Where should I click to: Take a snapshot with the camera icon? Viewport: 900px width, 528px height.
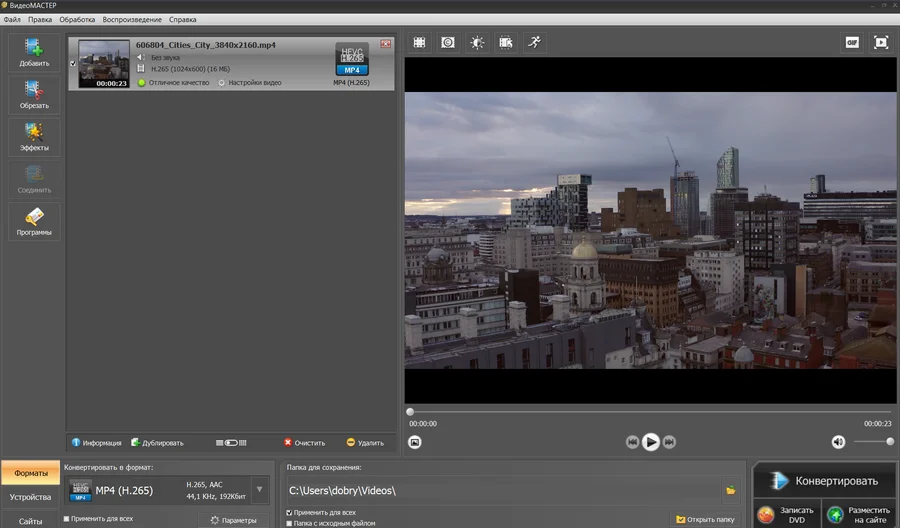(x=415, y=442)
